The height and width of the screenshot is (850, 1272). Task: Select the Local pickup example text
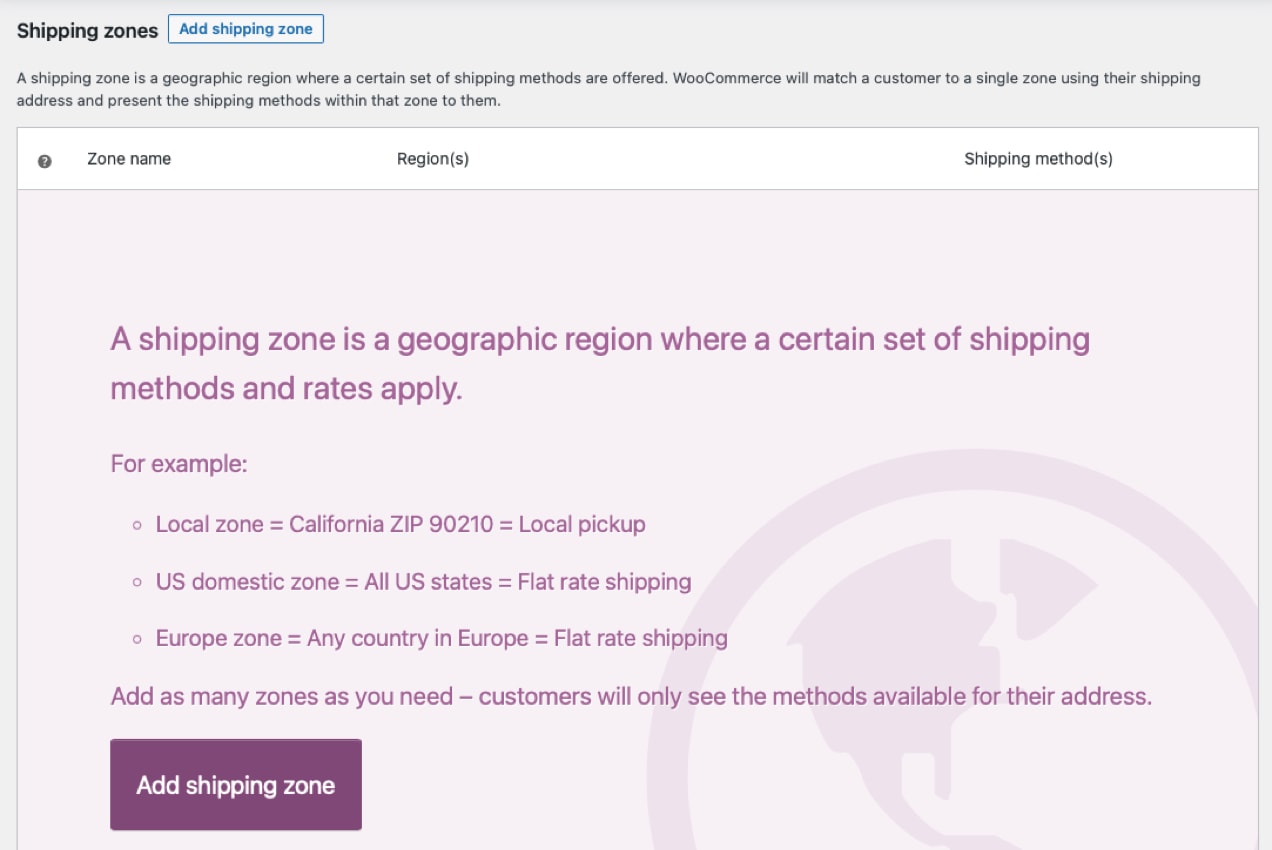click(578, 524)
